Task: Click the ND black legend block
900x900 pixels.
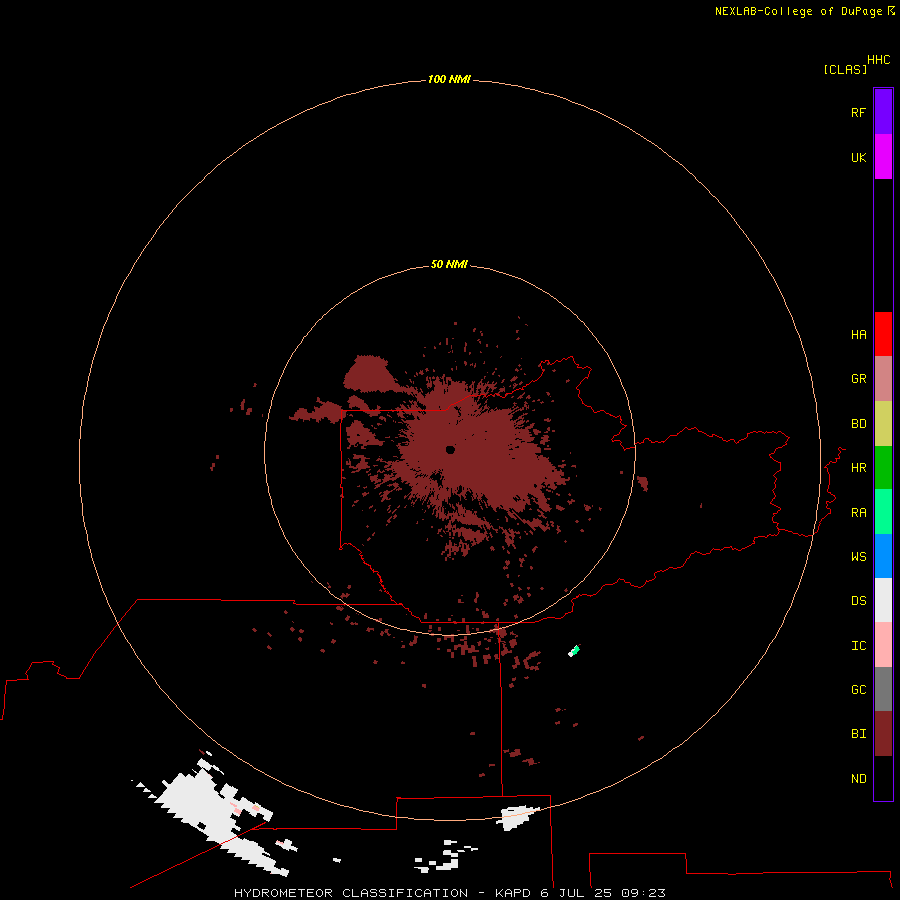Action: click(x=883, y=778)
